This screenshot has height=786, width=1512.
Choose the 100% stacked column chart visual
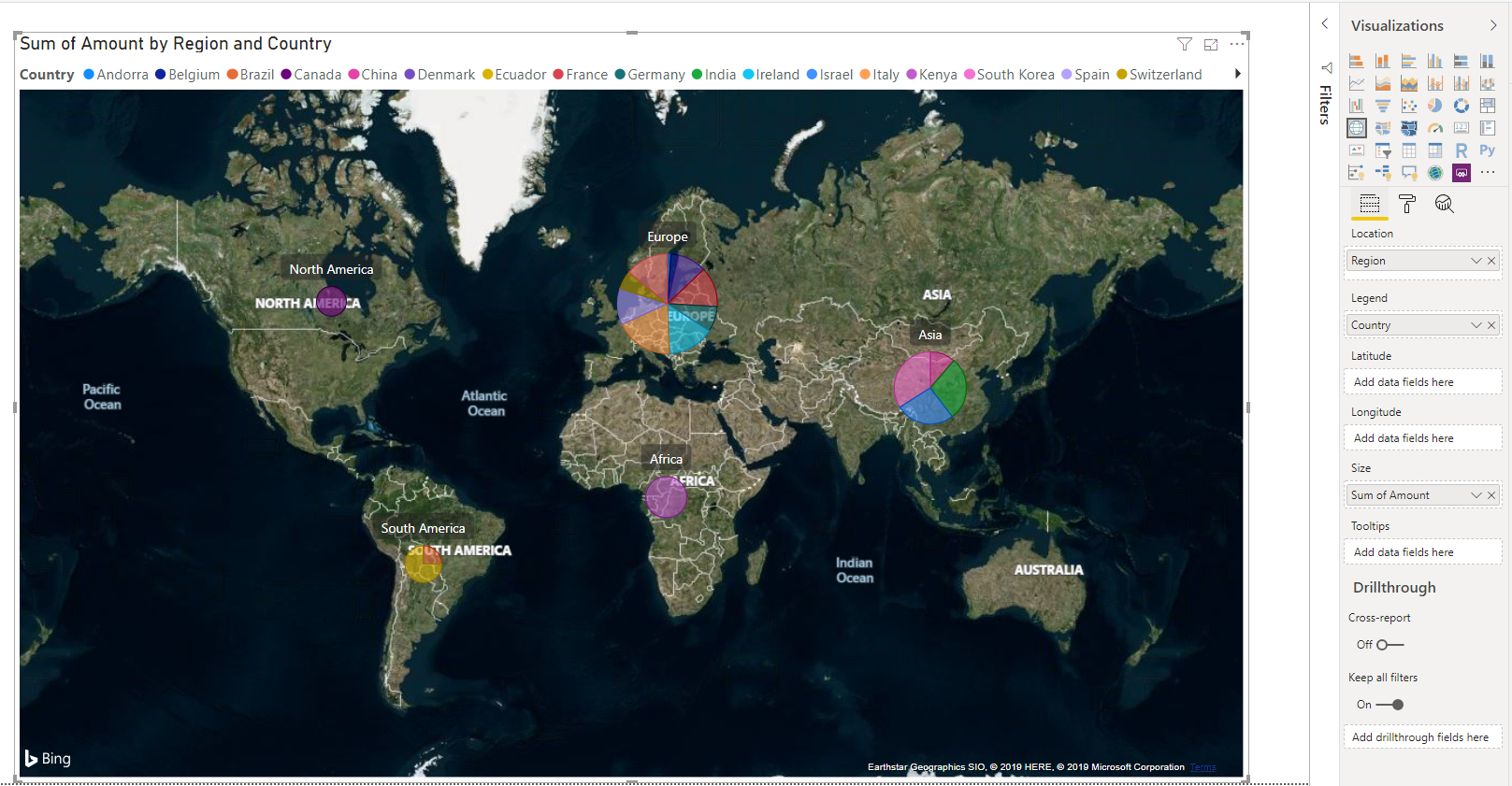coord(1488,61)
